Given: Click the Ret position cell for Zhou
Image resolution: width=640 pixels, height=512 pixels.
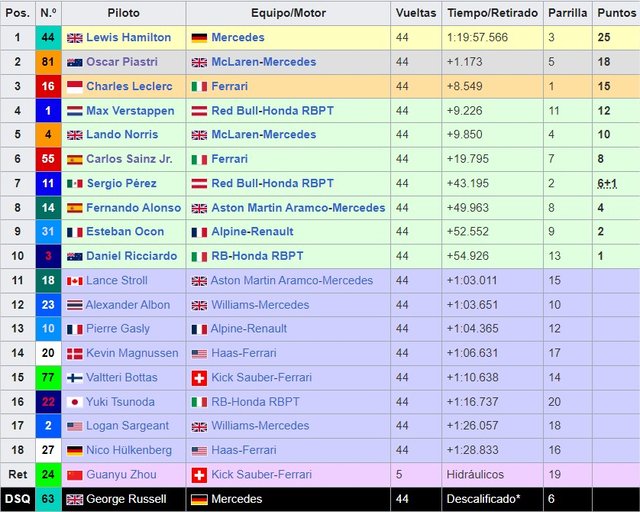Looking at the screenshot, I should point(18,474).
